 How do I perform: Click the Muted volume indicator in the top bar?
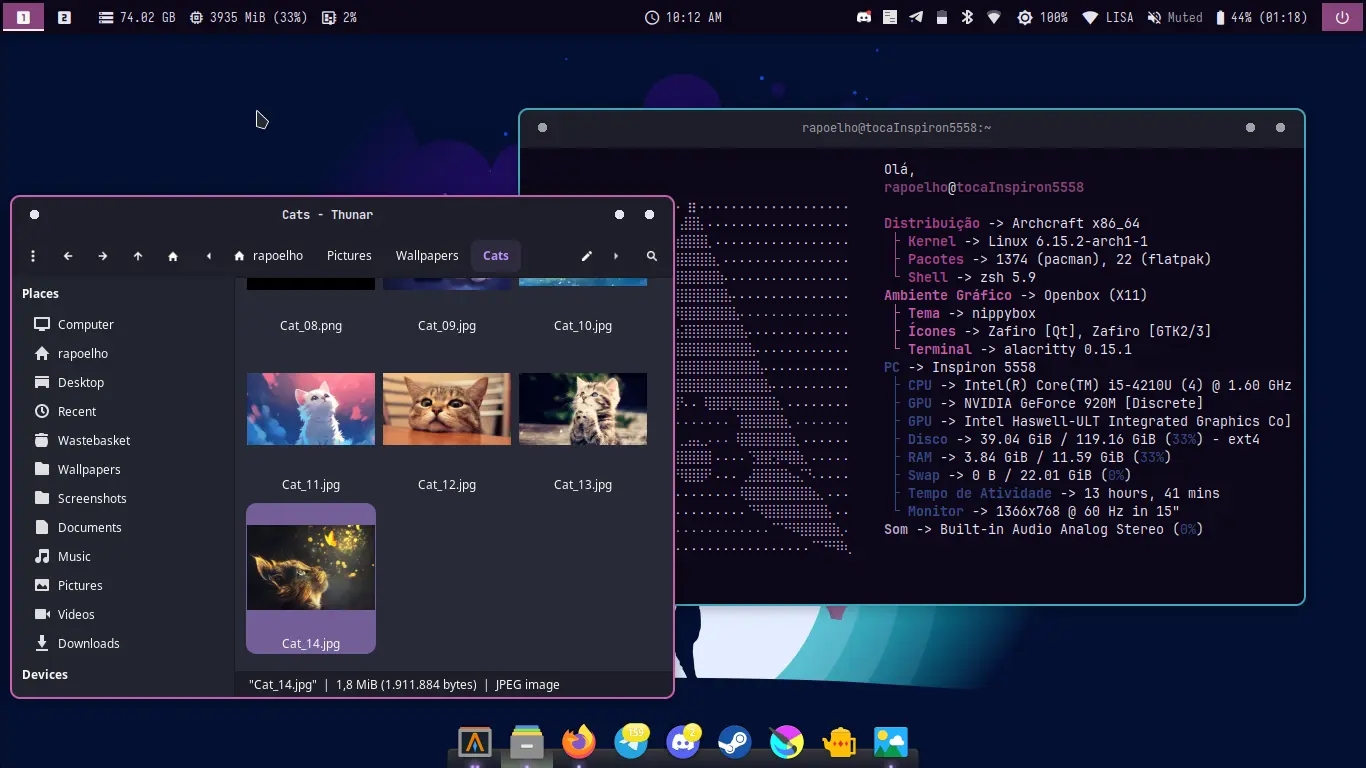1175,17
